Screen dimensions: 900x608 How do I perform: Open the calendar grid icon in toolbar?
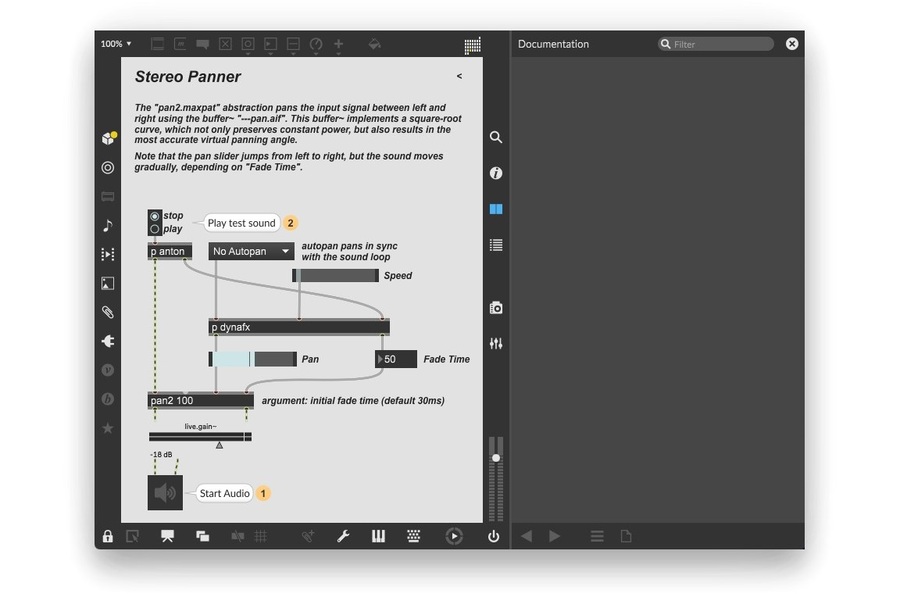472,46
